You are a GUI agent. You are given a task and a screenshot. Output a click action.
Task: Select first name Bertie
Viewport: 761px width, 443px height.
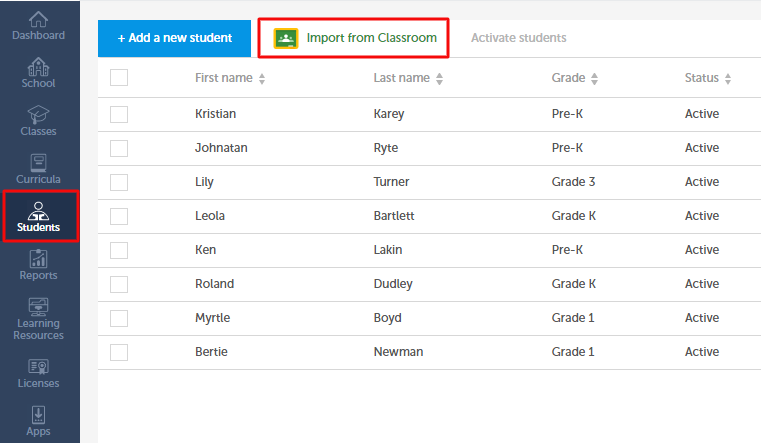211,352
